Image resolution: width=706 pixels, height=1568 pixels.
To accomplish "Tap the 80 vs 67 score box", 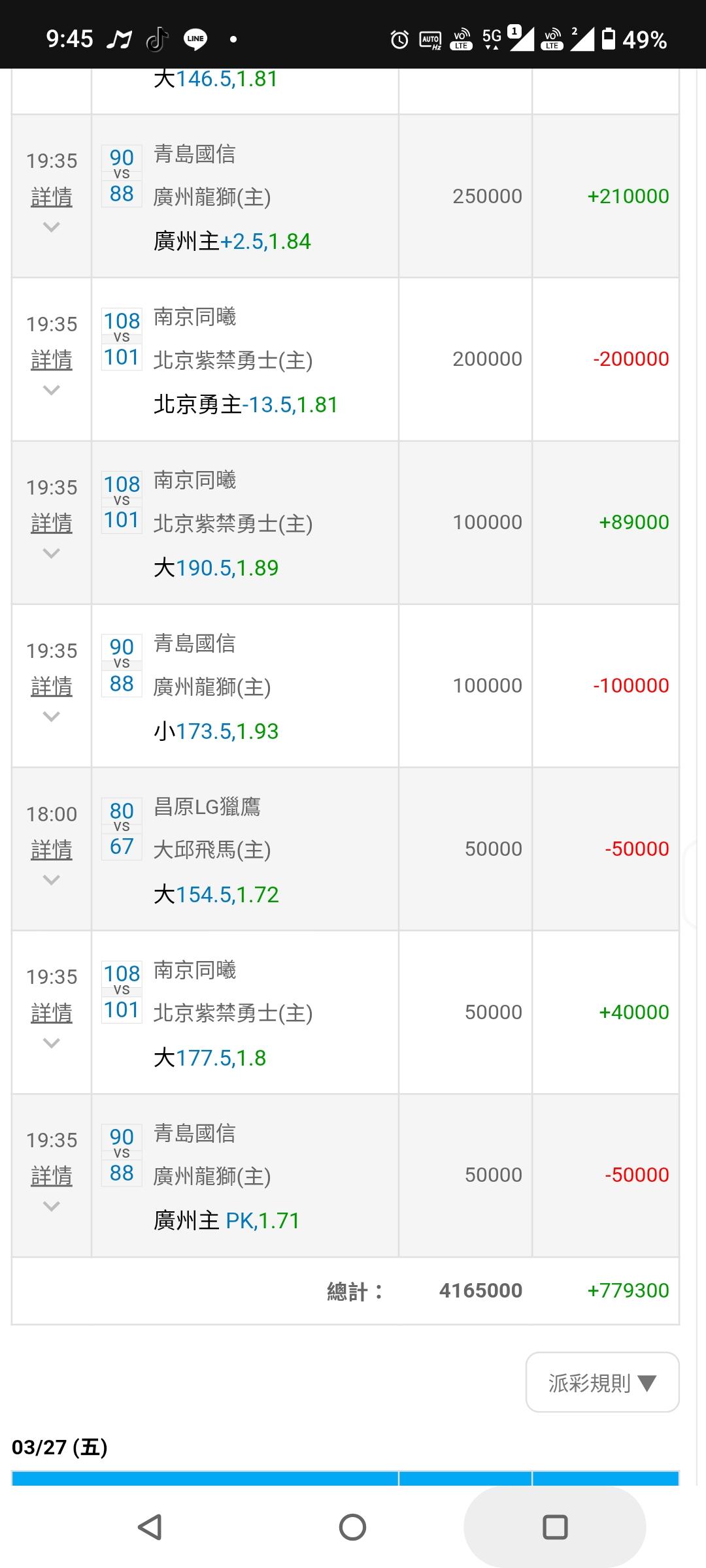I will coord(122,828).
